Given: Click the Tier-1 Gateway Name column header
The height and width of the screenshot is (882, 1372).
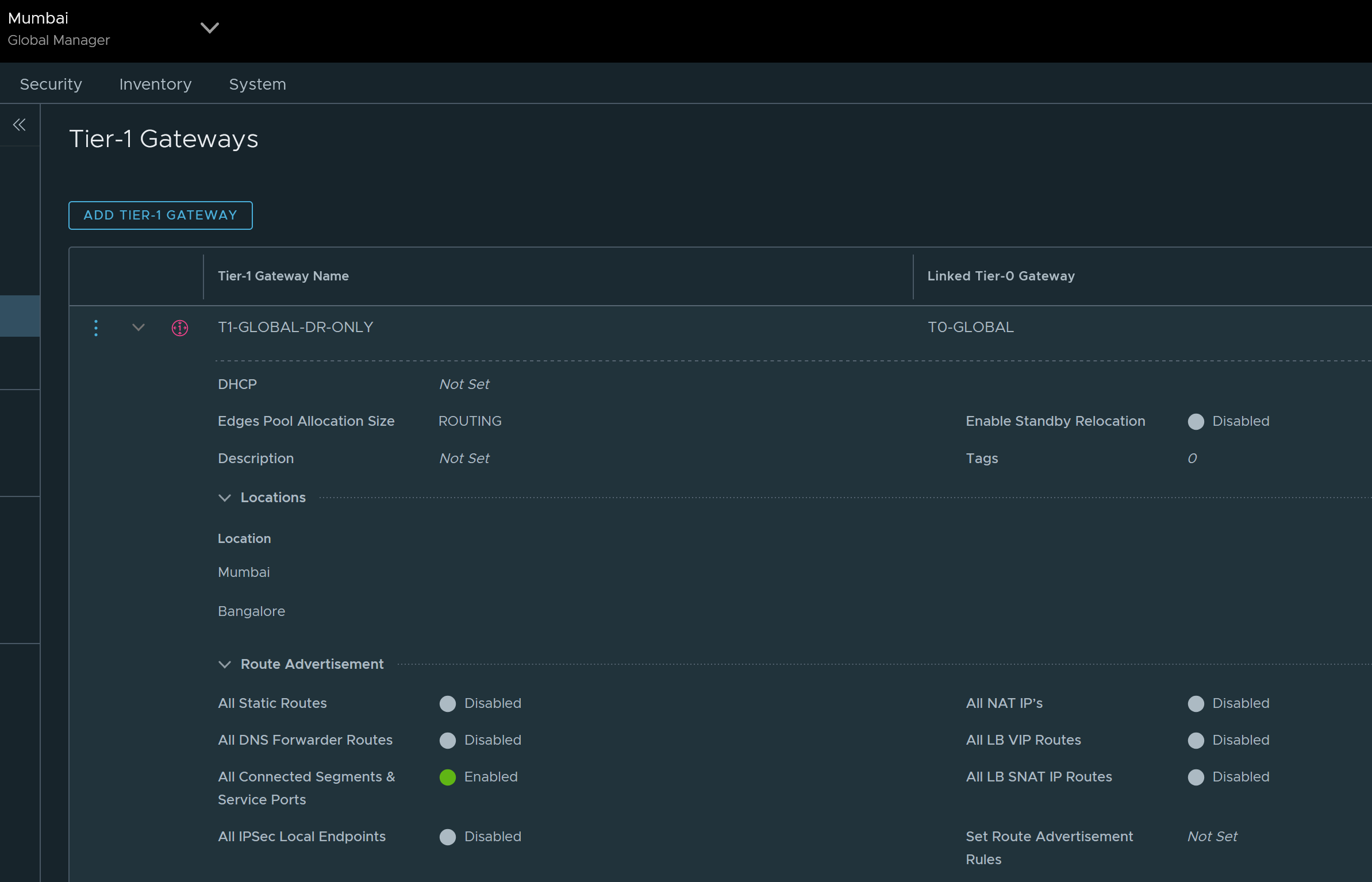Looking at the screenshot, I should click(283, 276).
